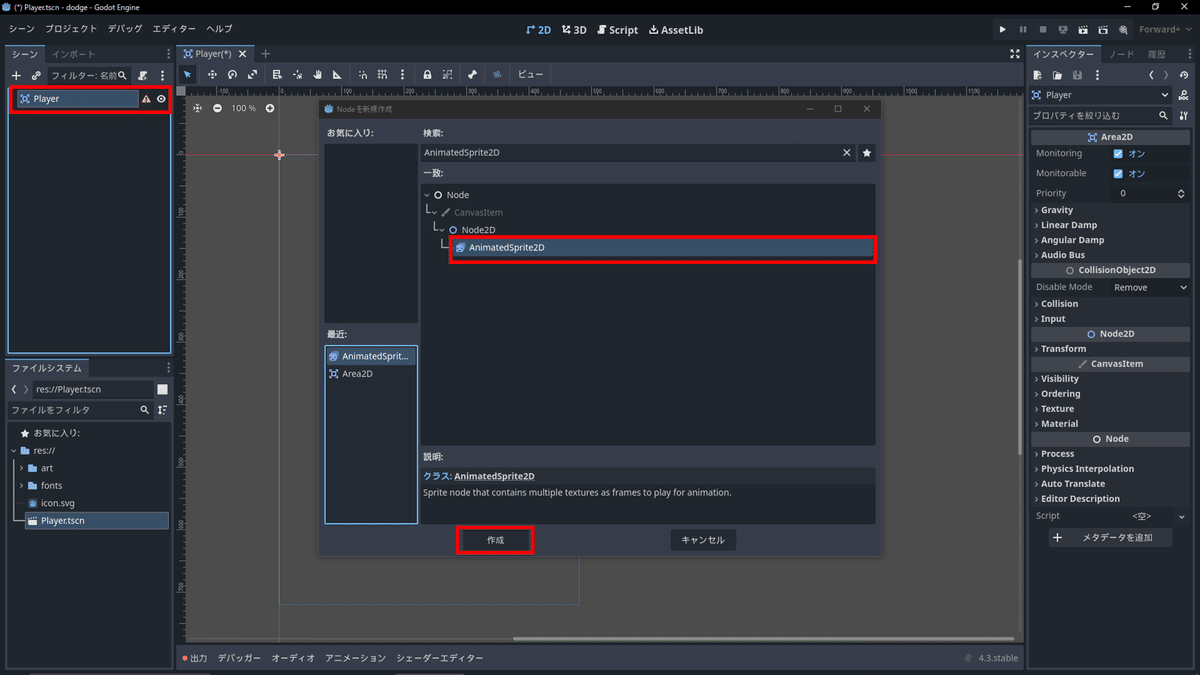Click the object history icon in Inspector
1200x675 pixels.
pos(1182,75)
